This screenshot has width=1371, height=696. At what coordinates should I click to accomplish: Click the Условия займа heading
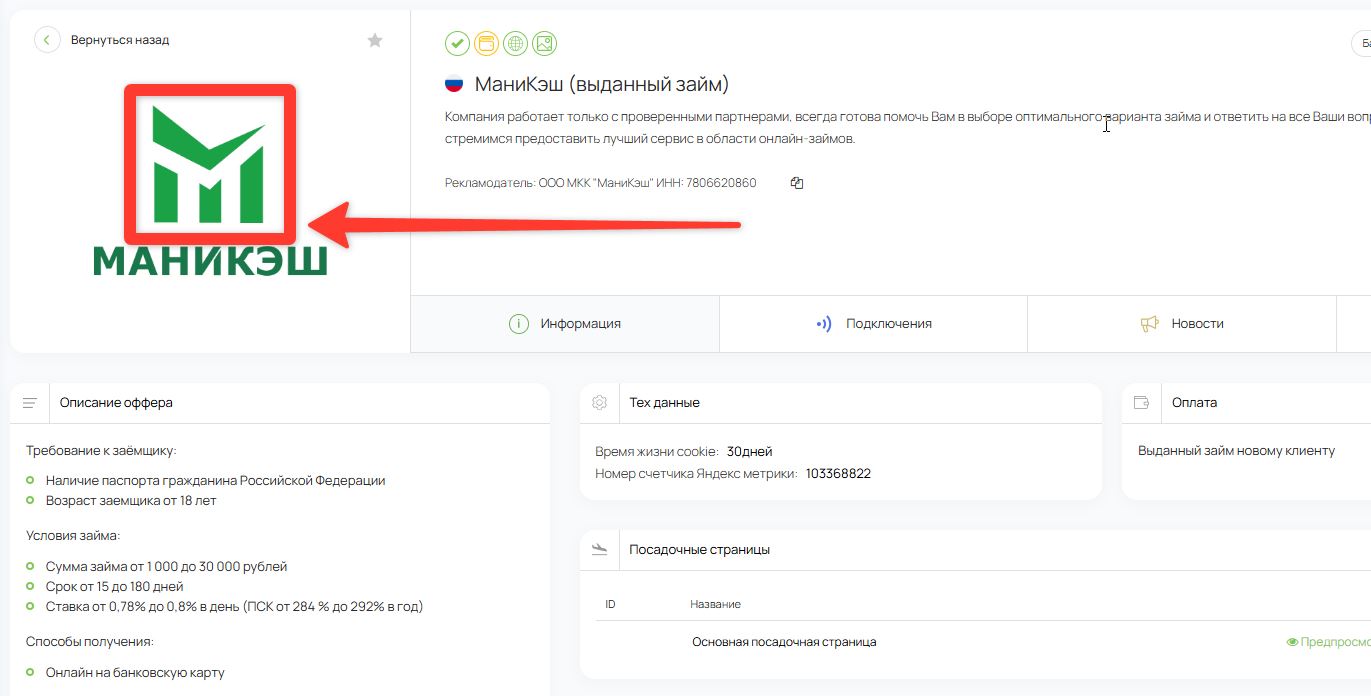pyautogui.click(x=73, y=536)
